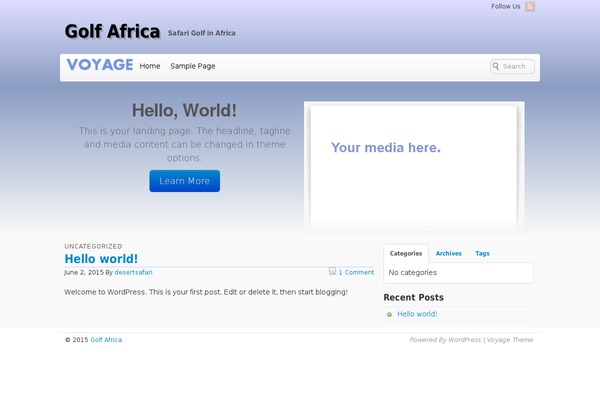Image resolution: width=600 pixels, height=400 pixels.
Task: Open the Home menu item
Action: coord(150,66)
